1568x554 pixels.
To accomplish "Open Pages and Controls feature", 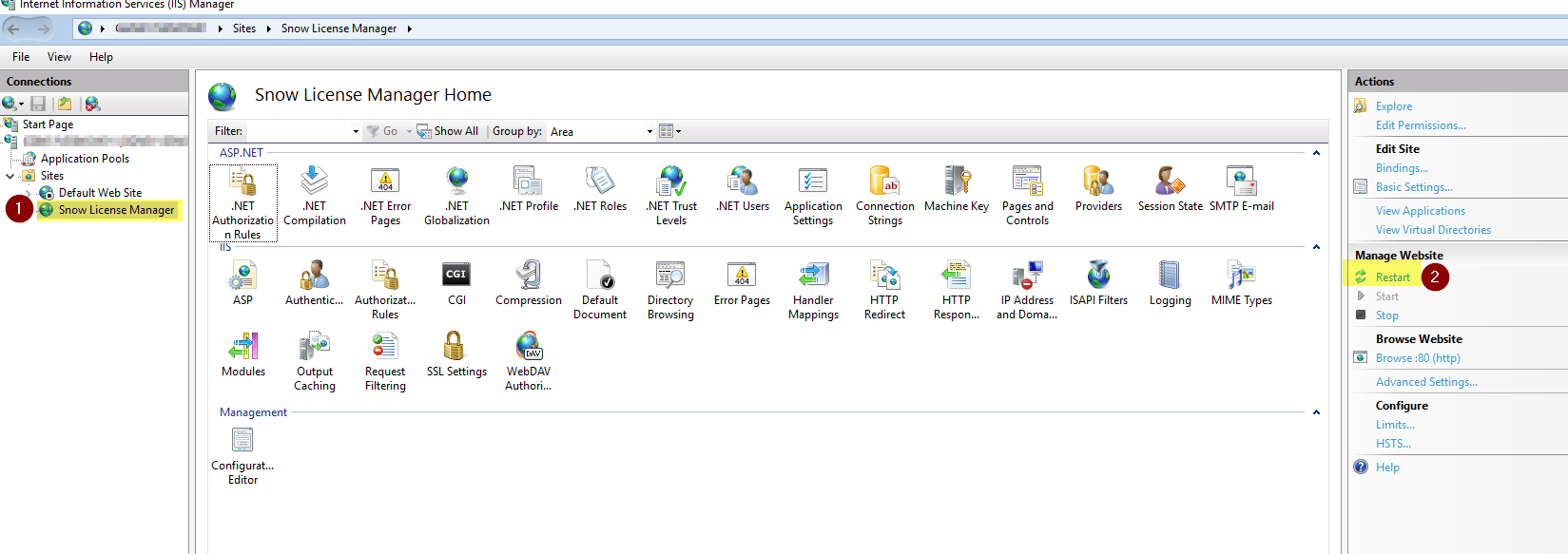I will point(1028,196).
